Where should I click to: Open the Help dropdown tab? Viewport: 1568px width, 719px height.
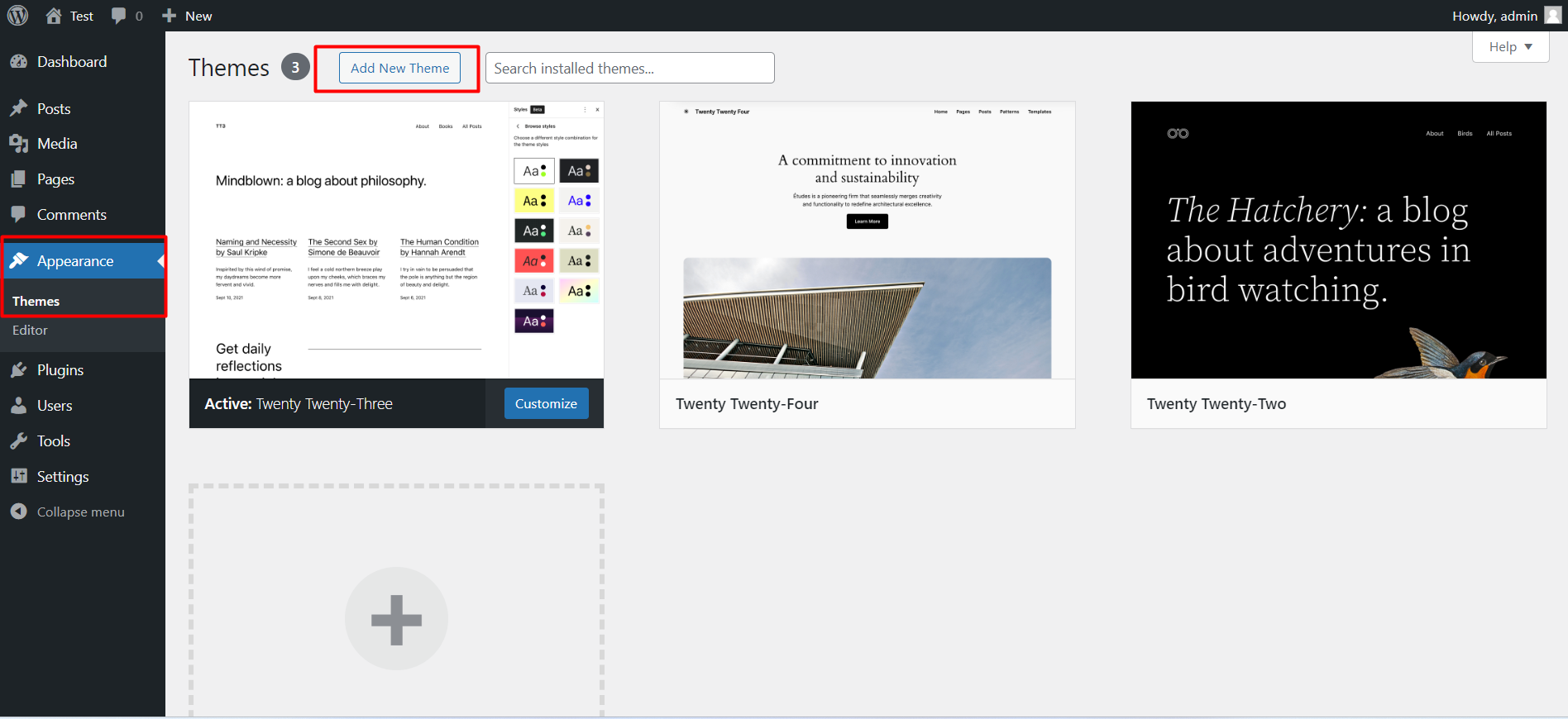pyautogui.click(x=1510, y=46)
